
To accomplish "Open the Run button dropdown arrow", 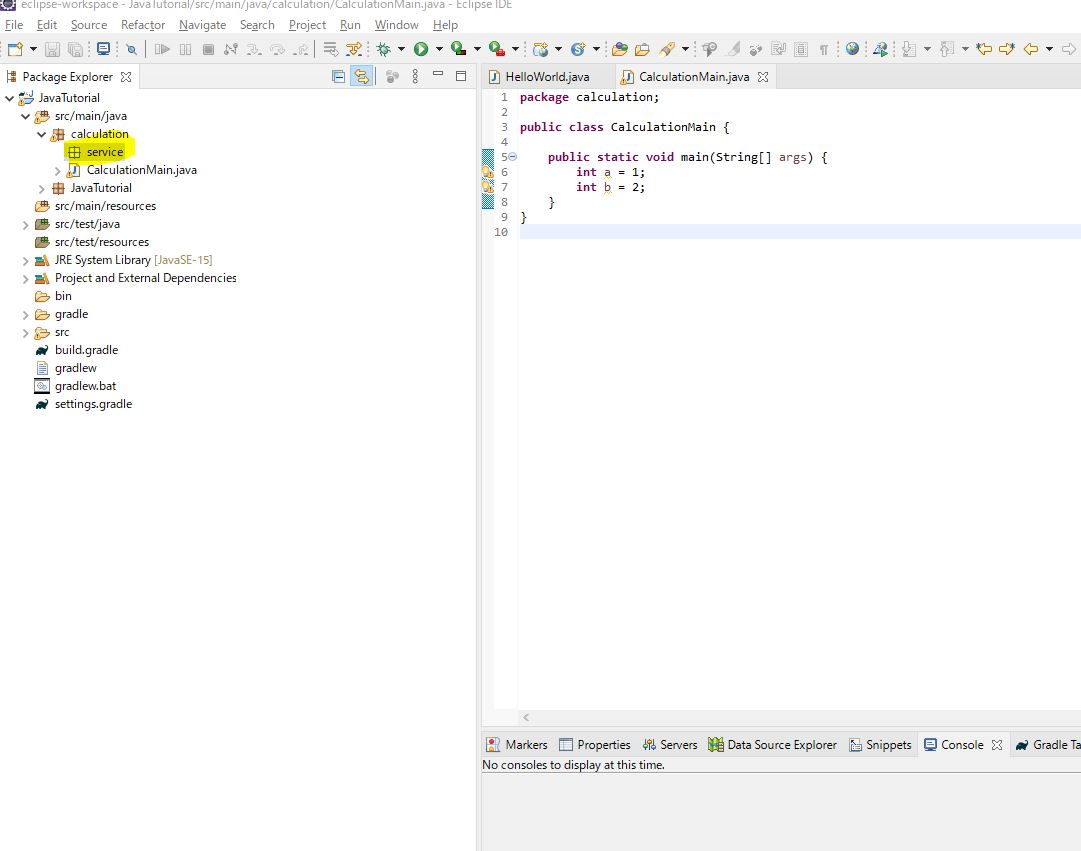I will pyautogui.click(x=438, y=49).
